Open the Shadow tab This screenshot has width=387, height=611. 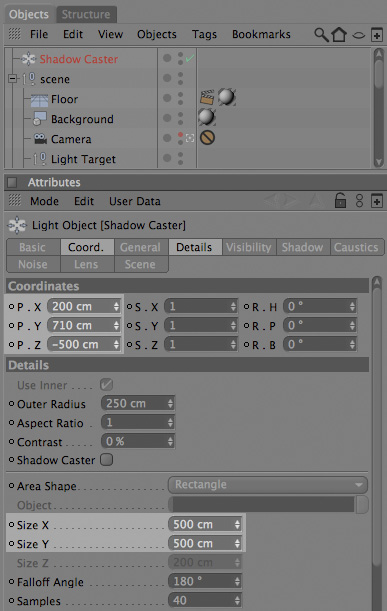(x=302, y=247)
